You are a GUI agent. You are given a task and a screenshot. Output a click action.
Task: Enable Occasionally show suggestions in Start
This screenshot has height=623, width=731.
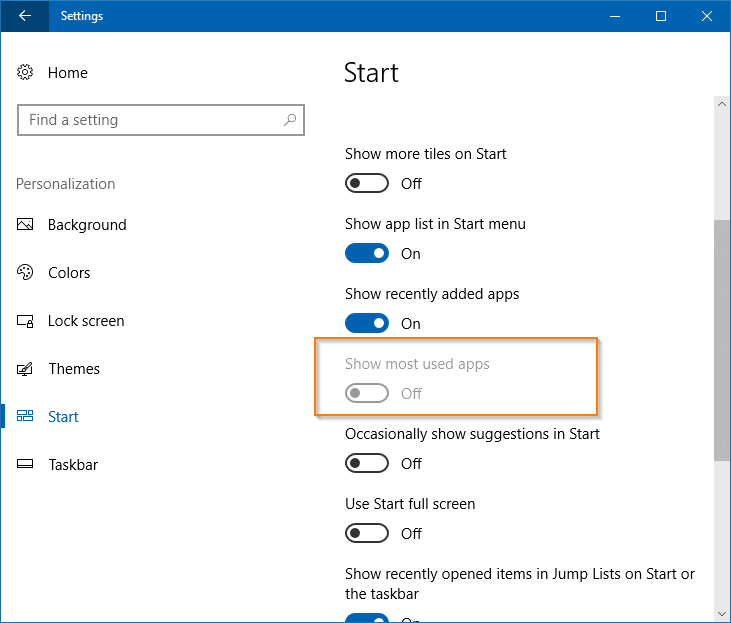(x=367, y=463)
